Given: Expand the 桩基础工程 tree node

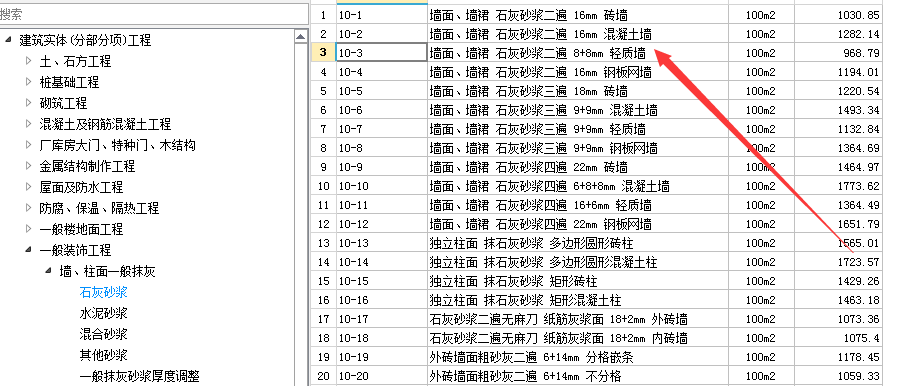Looking at the screenshot, I should [x=28, y=82].
